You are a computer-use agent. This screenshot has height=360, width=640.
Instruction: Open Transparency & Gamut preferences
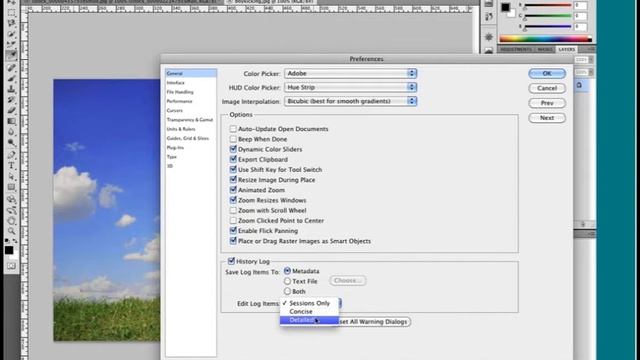[x=191, y=120]
